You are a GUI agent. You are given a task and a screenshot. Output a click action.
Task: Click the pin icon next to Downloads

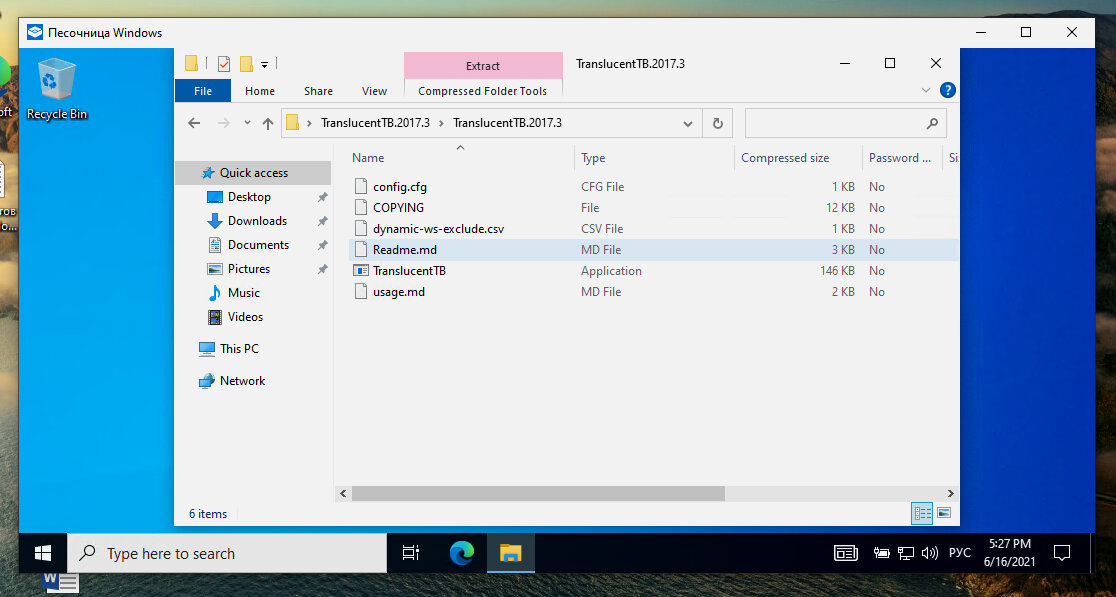pyautogui.click(x=322, y=221)
